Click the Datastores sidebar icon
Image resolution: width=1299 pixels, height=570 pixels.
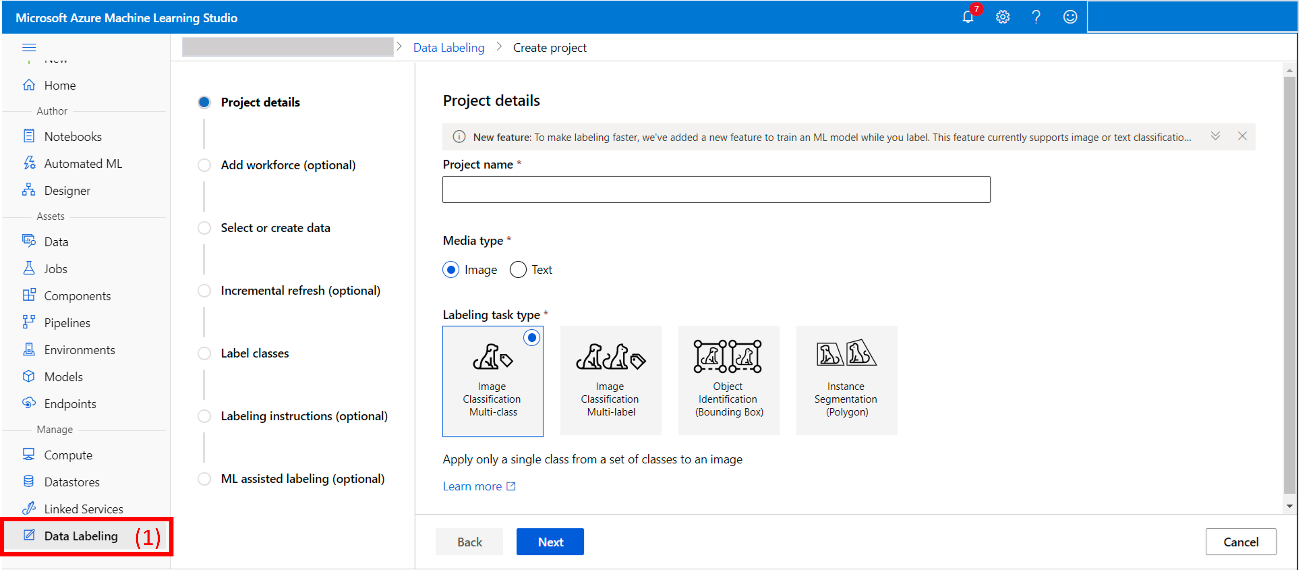(29, 481)
